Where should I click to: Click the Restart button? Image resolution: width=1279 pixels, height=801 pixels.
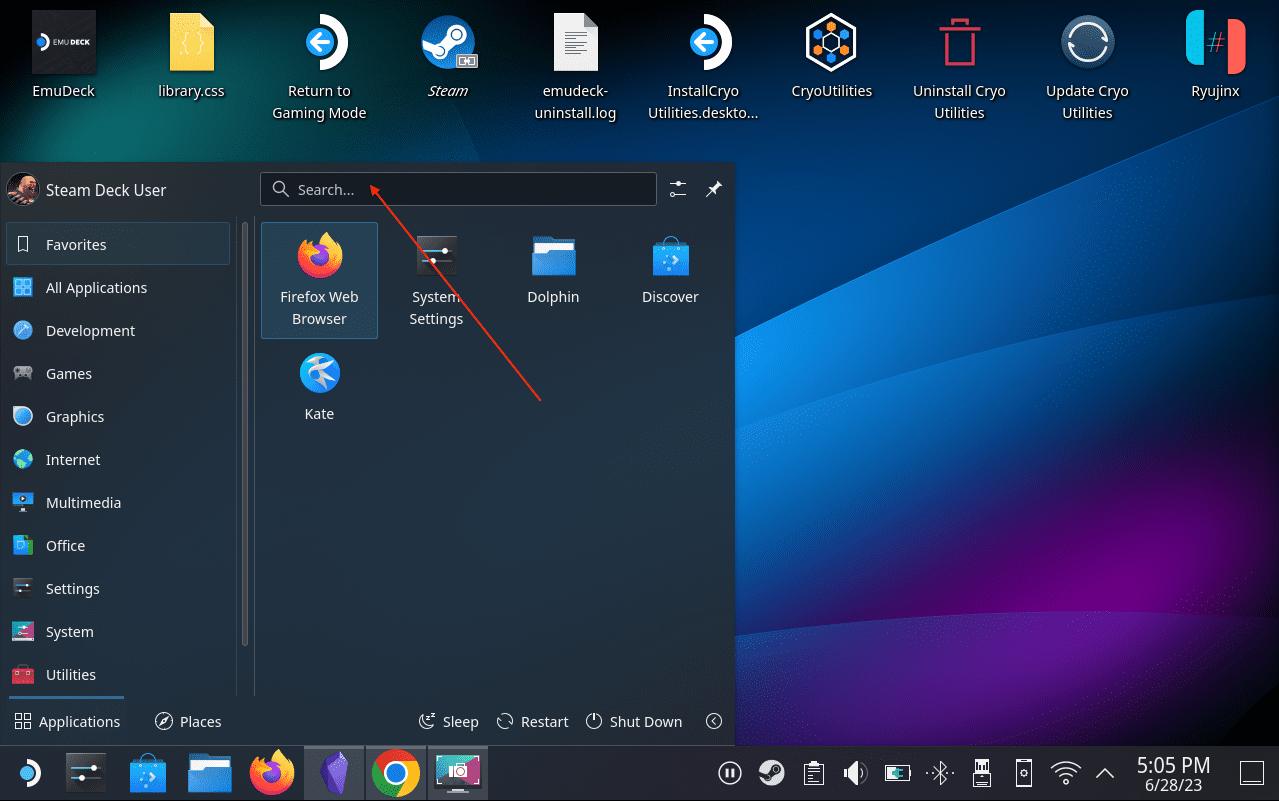tap(532, 721)
